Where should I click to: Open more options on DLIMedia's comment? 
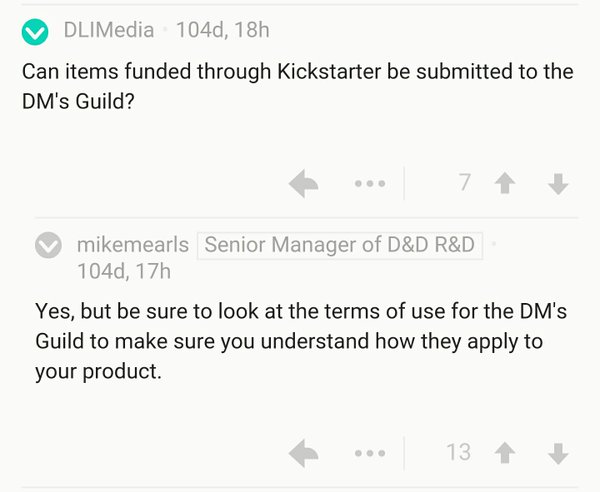pyautogui.click(x=370, y=184)
